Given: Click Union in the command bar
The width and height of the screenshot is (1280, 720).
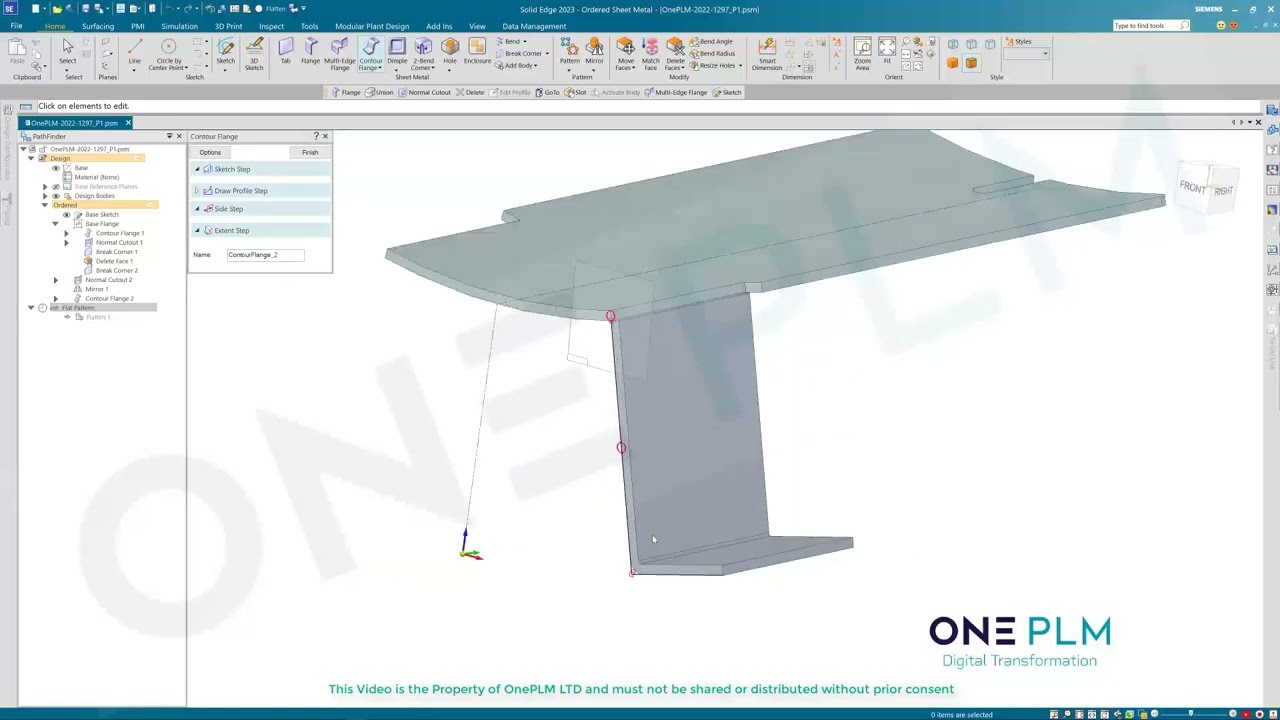Looking at the screenshot, I should pyautogui.click(x=379, y=92).
